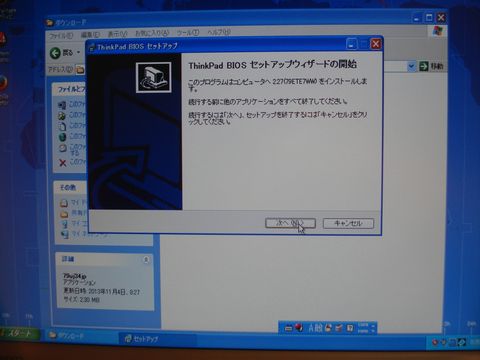The image size is (480, 360).
Task: Click the 般 conversion mode in language bar
Action: pos(319,328)
